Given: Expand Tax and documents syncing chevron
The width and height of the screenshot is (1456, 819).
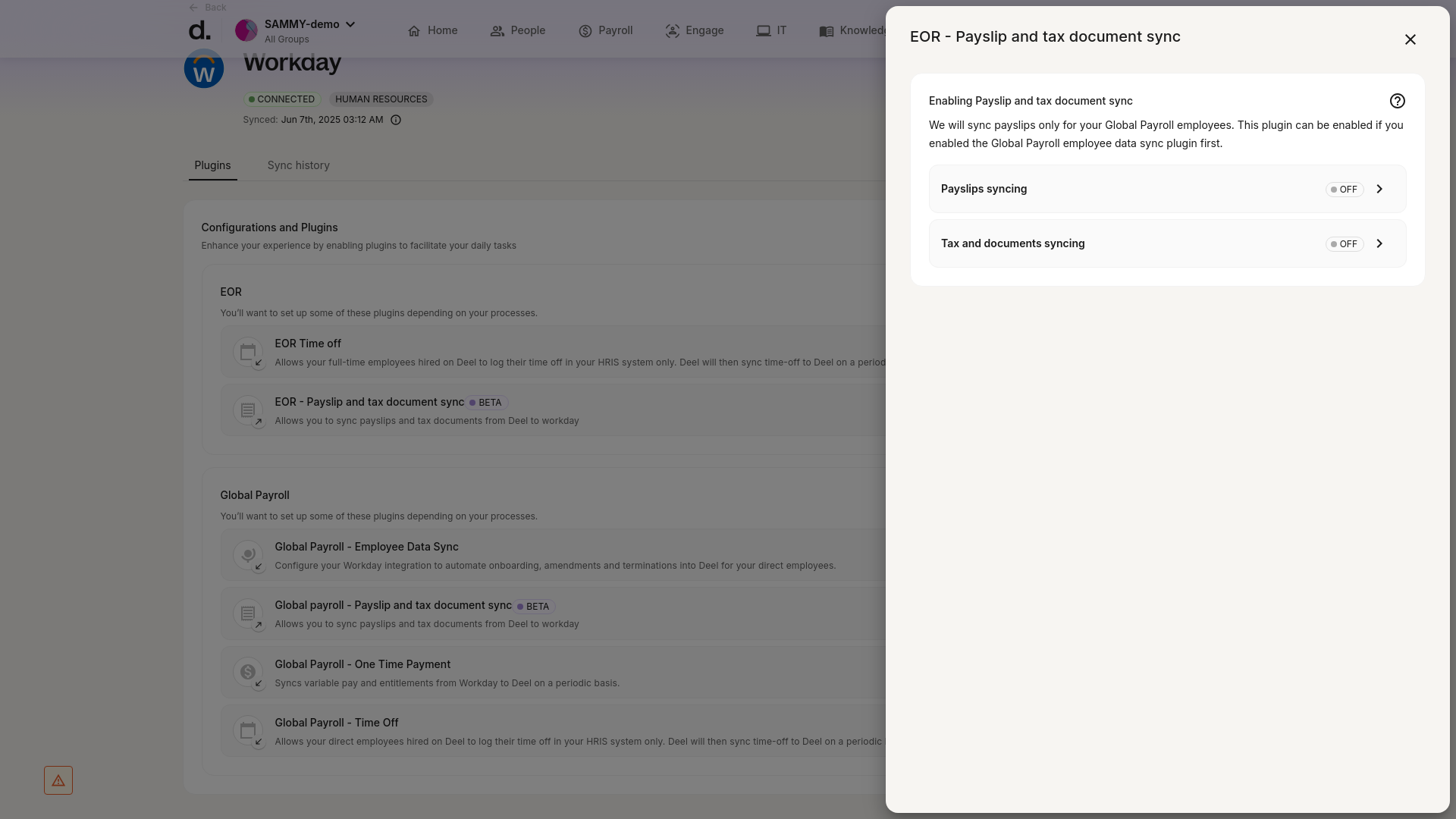Looking at the screenshot, I should tap(1379, 244).
